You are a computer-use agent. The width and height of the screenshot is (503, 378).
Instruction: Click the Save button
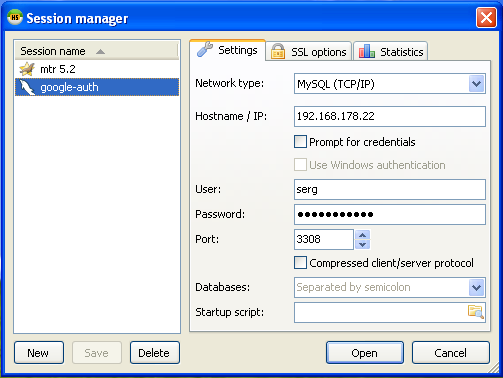97,353
